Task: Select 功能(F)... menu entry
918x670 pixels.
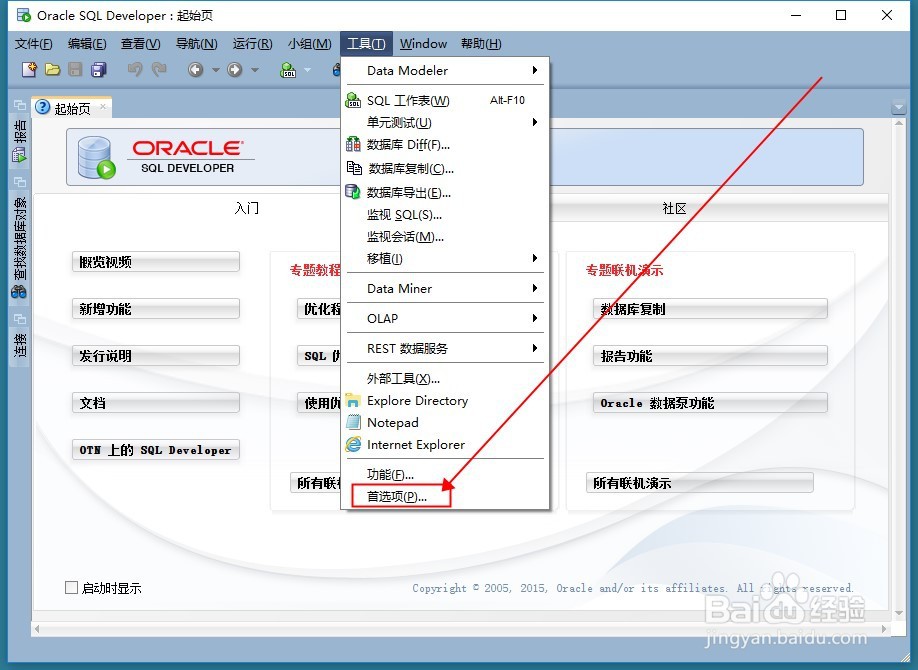Action: (445, 474)
